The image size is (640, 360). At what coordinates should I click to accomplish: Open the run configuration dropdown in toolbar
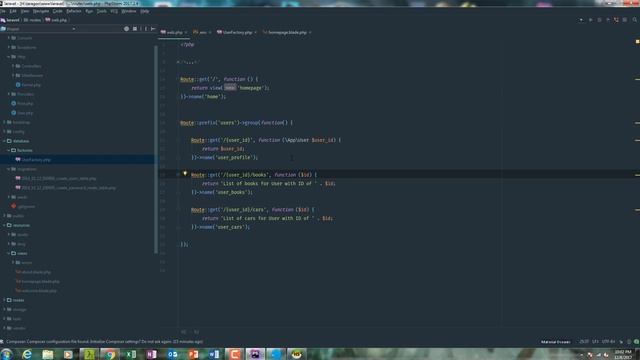tap(581, 20)
